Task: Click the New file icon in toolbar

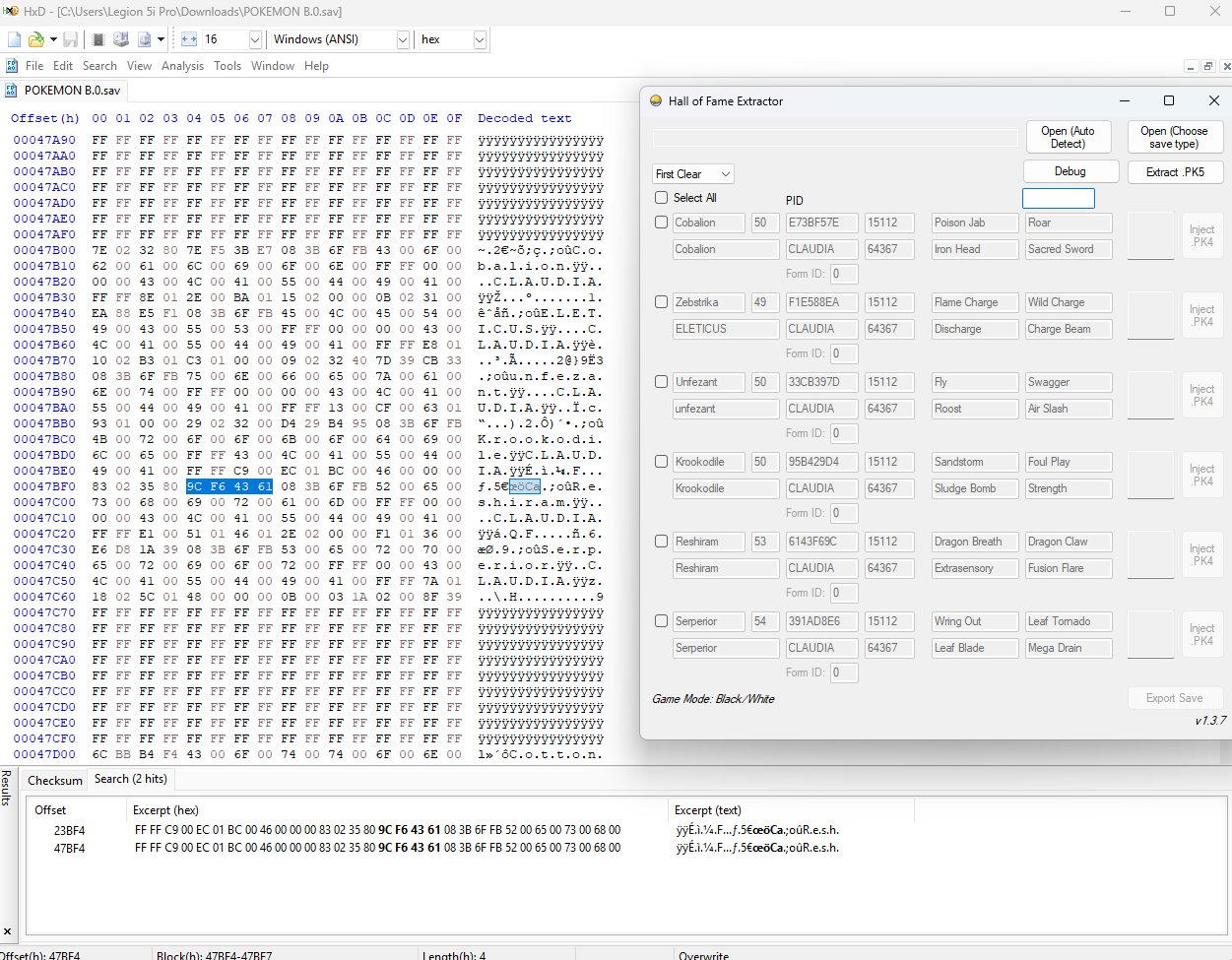Action: (x=14, y=39)
